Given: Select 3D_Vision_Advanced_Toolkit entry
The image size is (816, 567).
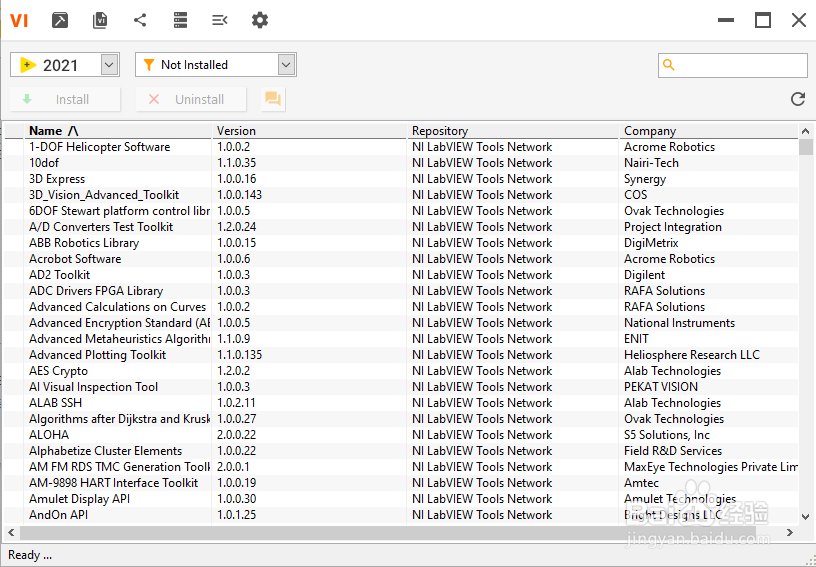Looking at the screenshot, I should [401, 195].
